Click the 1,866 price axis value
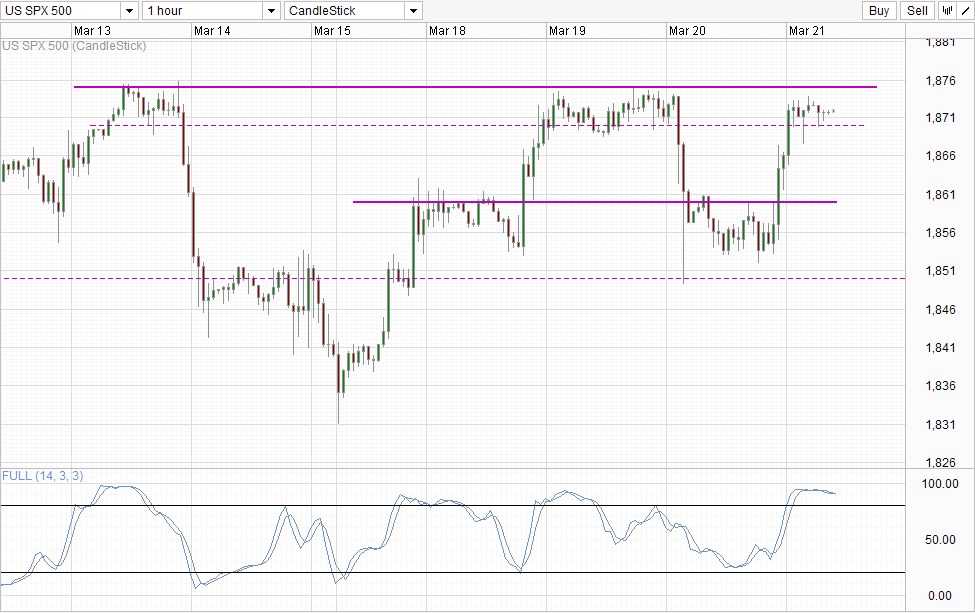975x613 pixels. tap(940, 156)
